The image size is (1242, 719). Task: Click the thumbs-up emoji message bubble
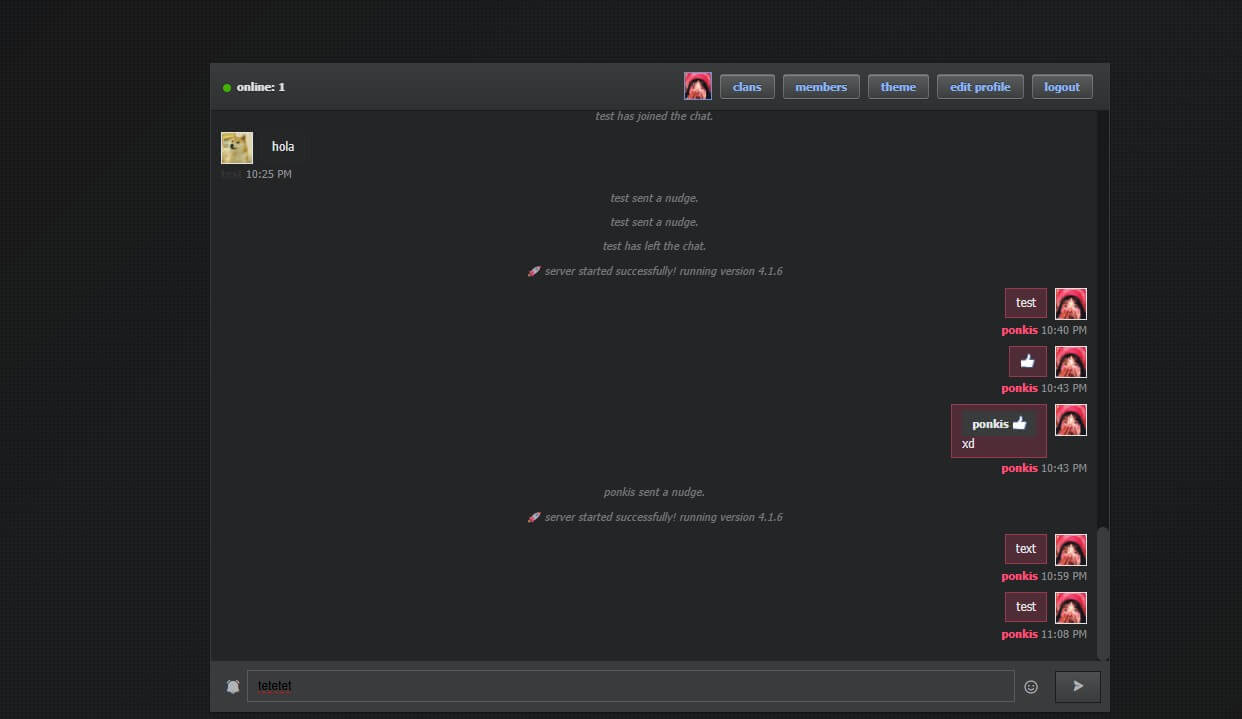1027,362
